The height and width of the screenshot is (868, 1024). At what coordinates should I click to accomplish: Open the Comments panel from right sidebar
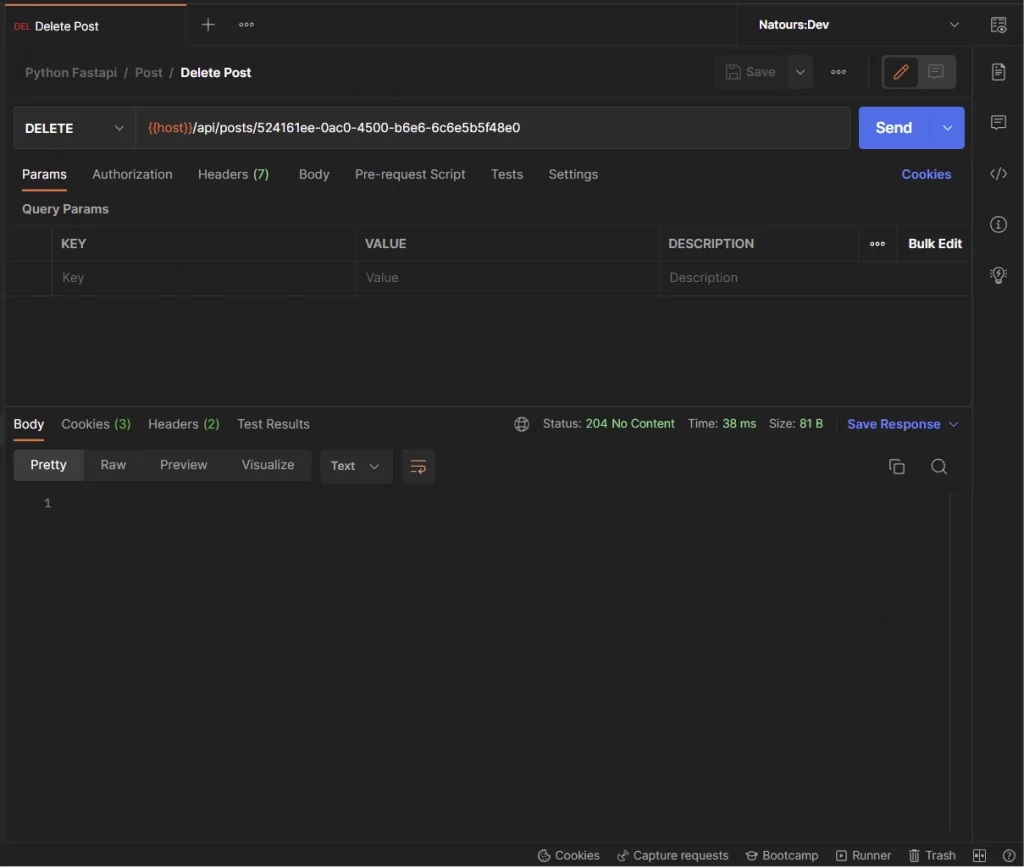point(998,122)
